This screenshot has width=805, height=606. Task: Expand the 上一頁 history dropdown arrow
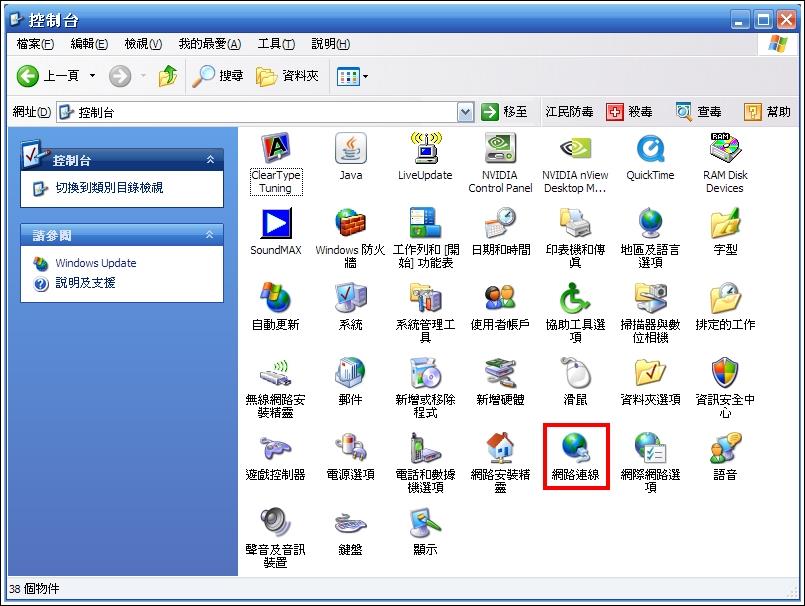click(92, 76)
